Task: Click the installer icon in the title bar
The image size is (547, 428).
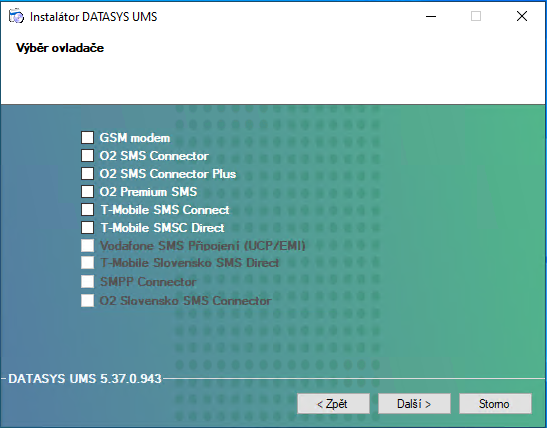Action: (x=16, y=16)
